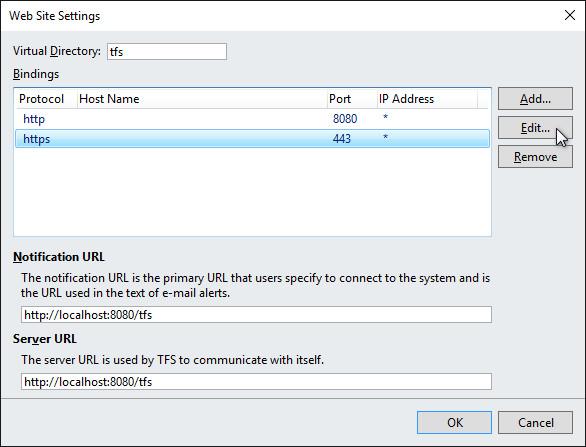586x447 pixels.
Task: Sort bindings by Port column header
Action: coord(352,99)
